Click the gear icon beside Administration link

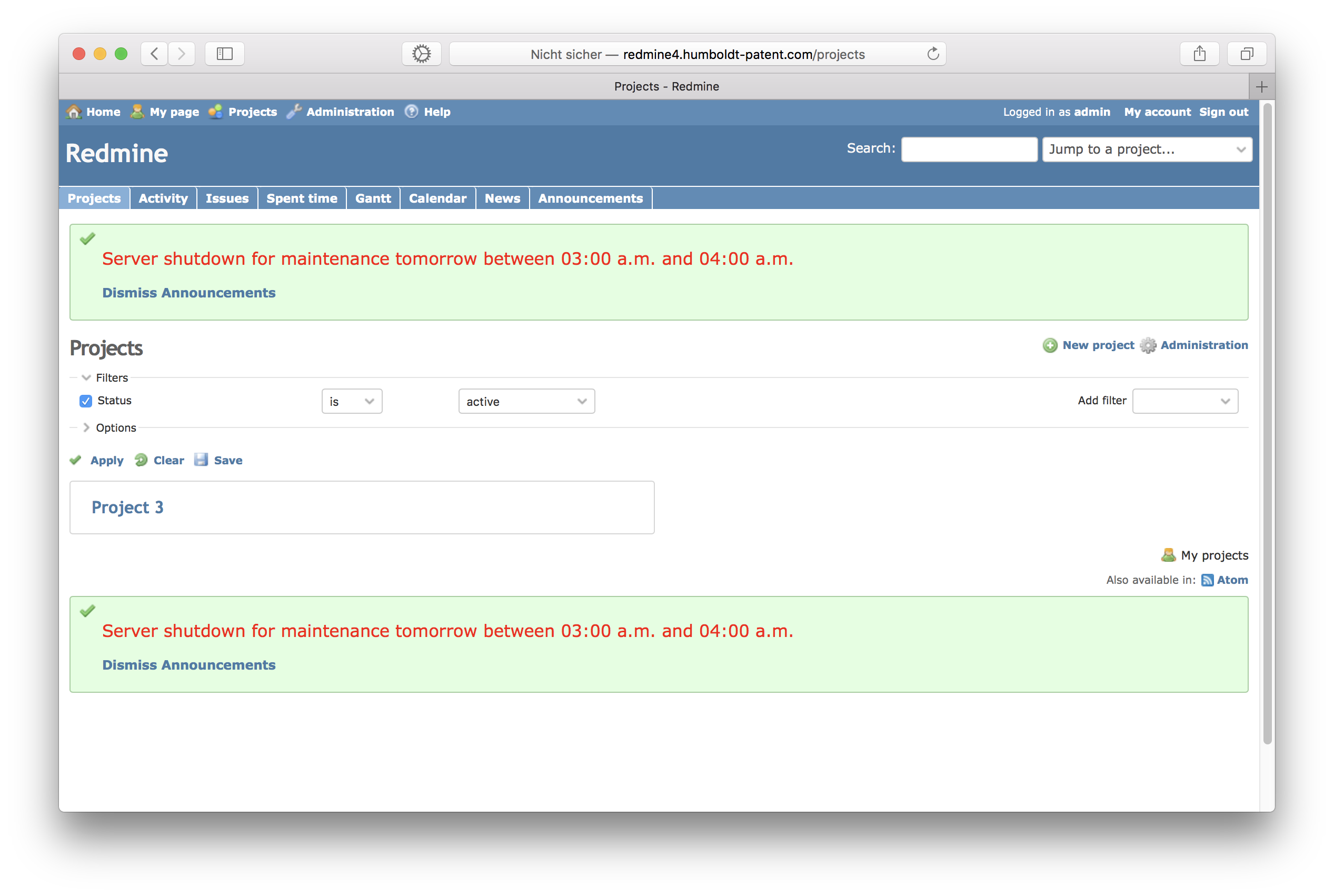1148,345
